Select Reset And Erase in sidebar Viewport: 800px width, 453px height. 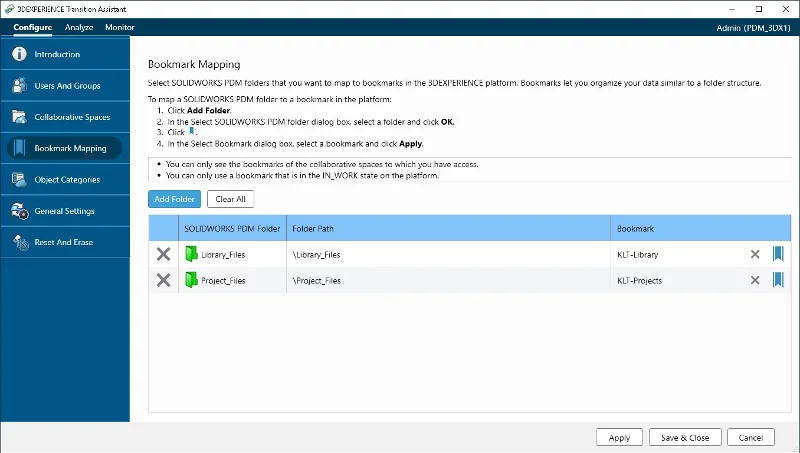(65, 242)
